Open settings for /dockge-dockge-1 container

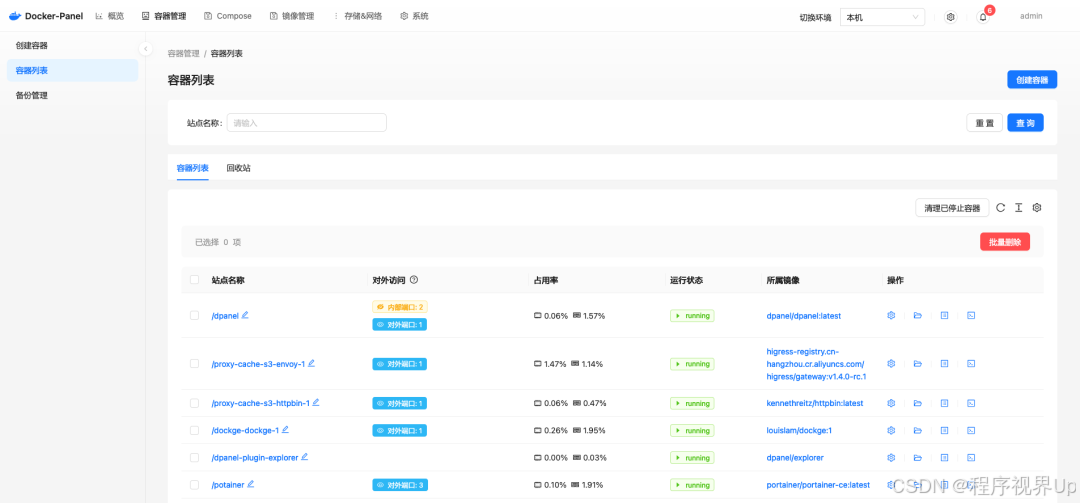(891, 430)
